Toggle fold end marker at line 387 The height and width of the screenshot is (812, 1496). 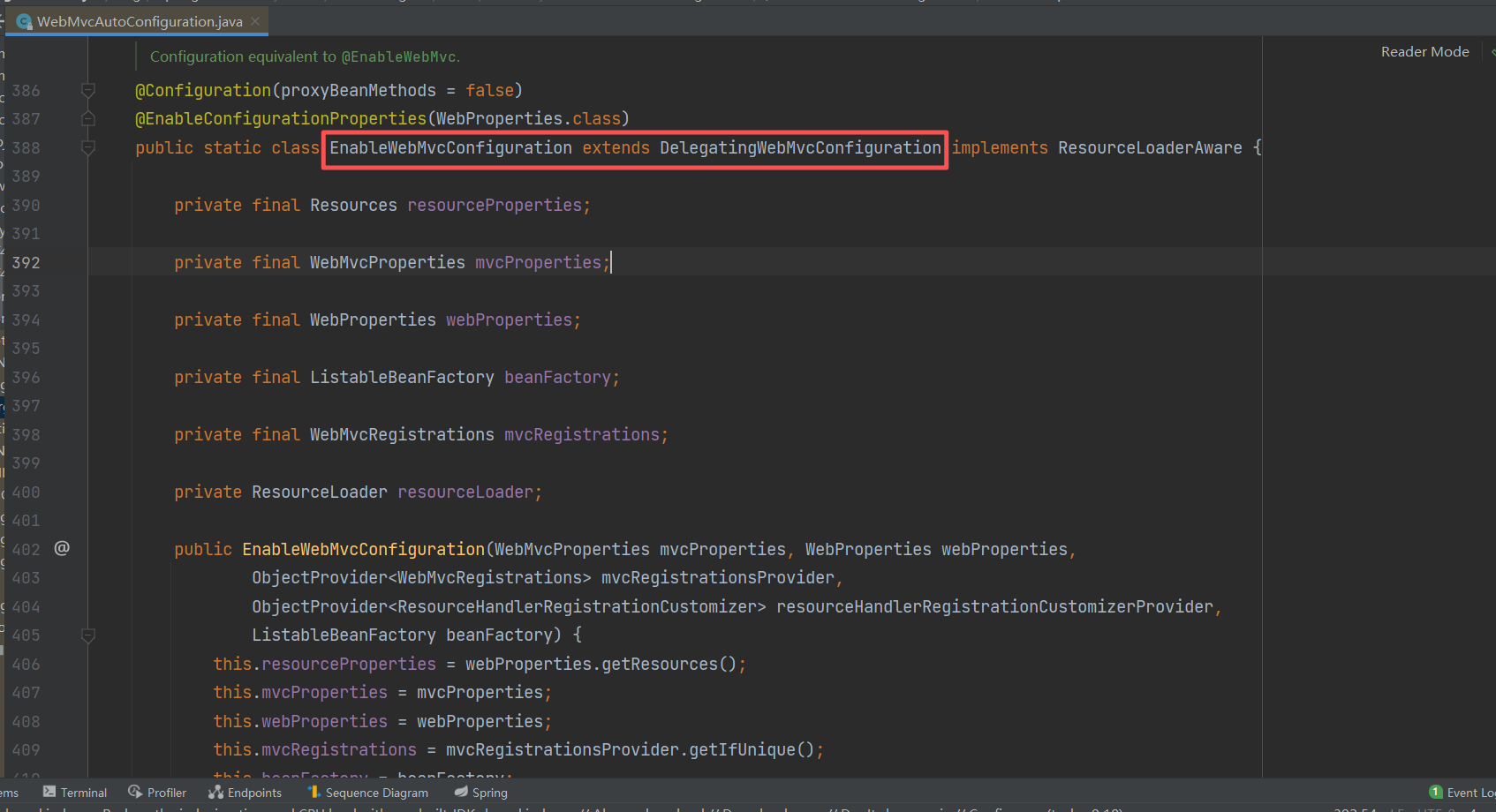88,118
